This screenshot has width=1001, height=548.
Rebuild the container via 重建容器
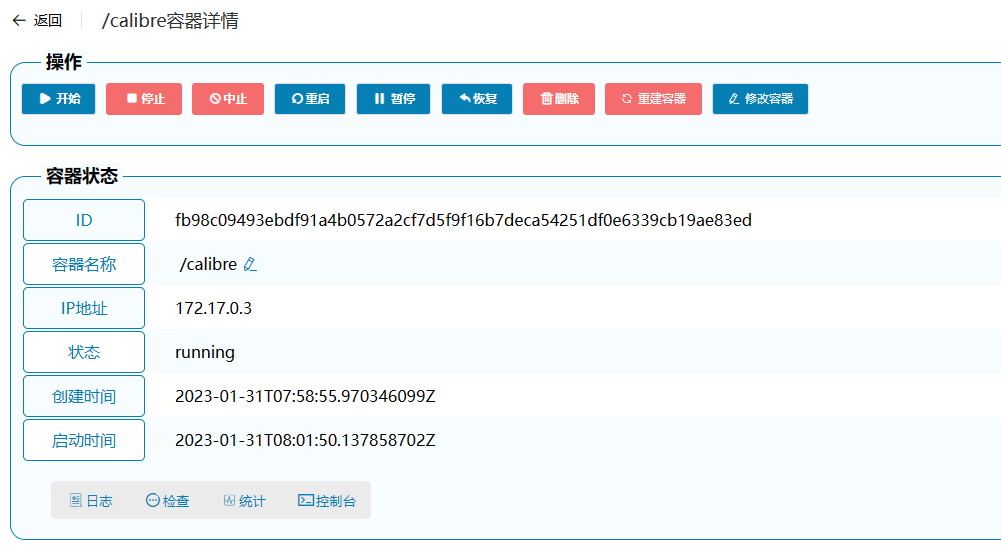coord(653,99)
